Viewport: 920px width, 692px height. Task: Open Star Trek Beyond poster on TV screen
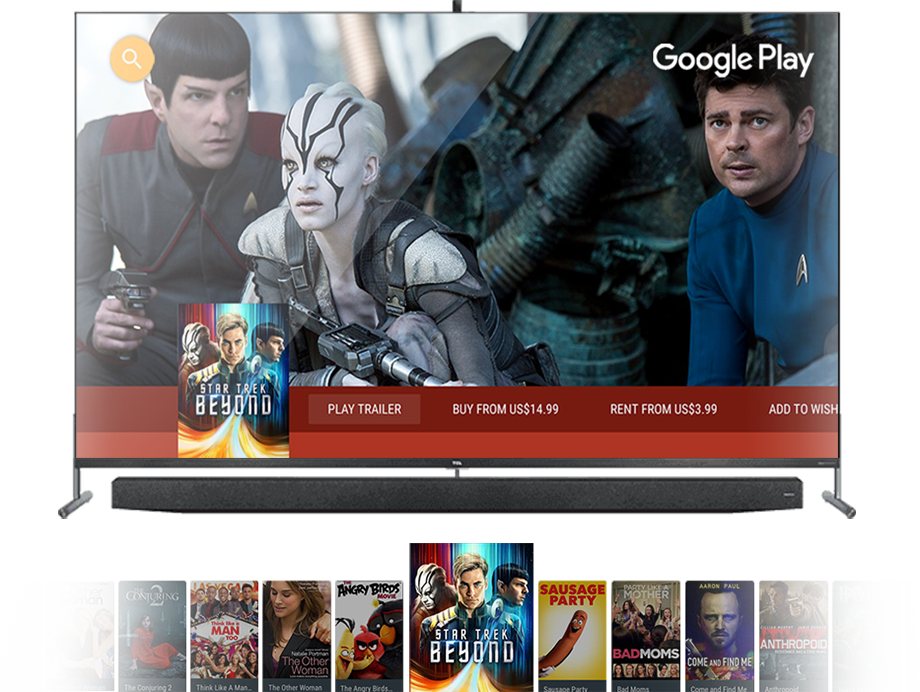234,380
